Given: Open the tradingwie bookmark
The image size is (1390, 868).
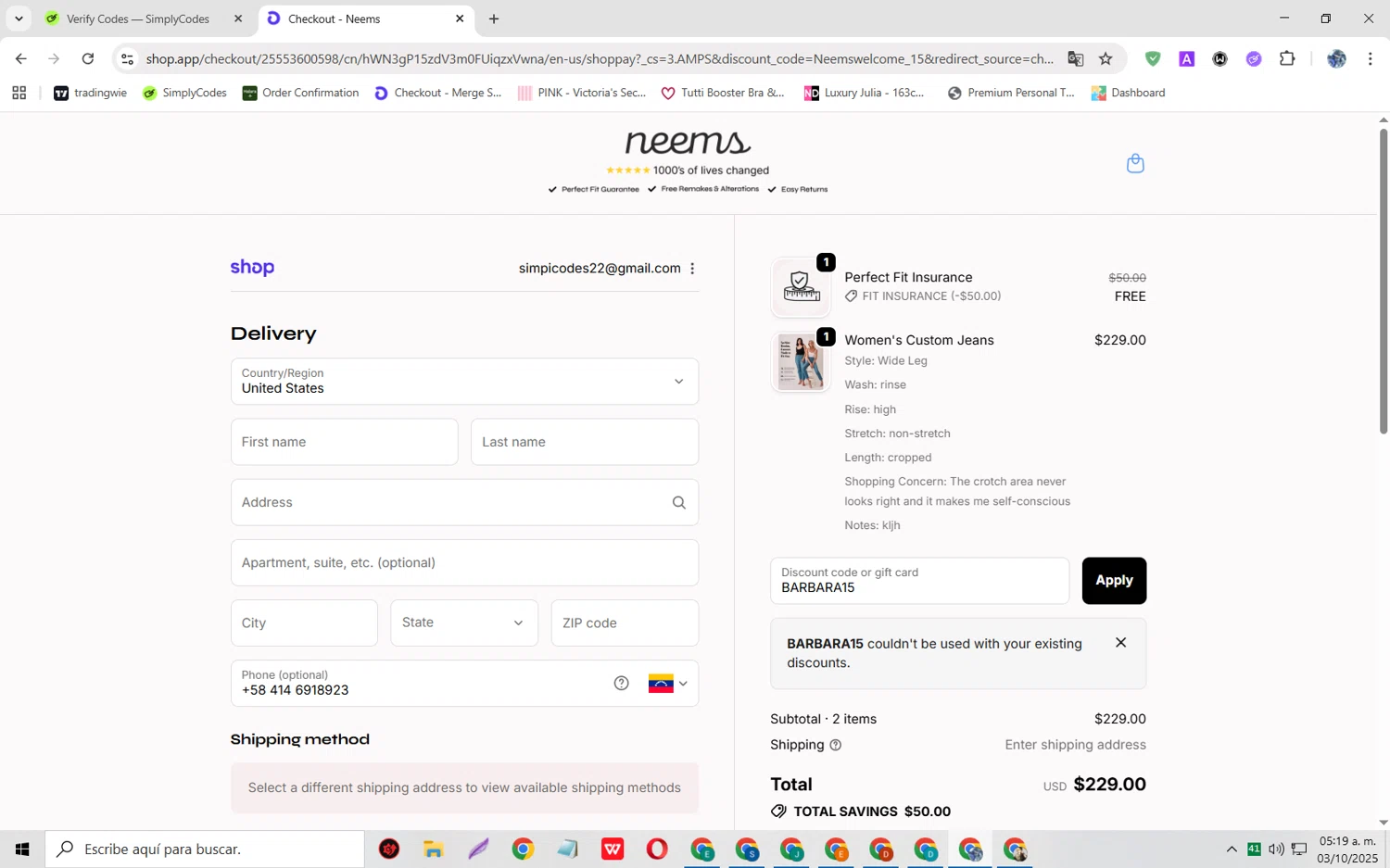Looking at the screenshot, I should pos(91,93).
